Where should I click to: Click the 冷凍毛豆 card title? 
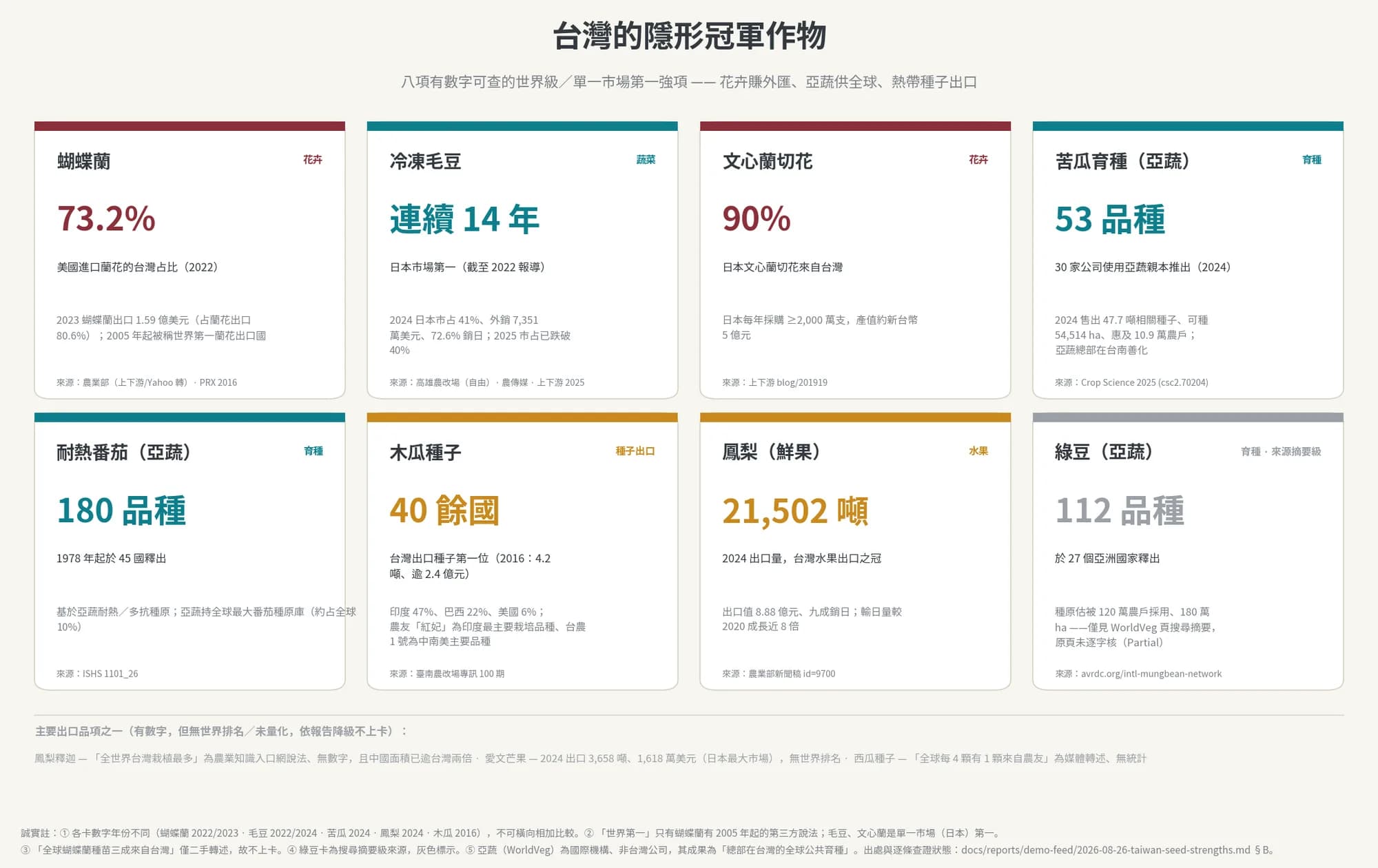point(425,161)
